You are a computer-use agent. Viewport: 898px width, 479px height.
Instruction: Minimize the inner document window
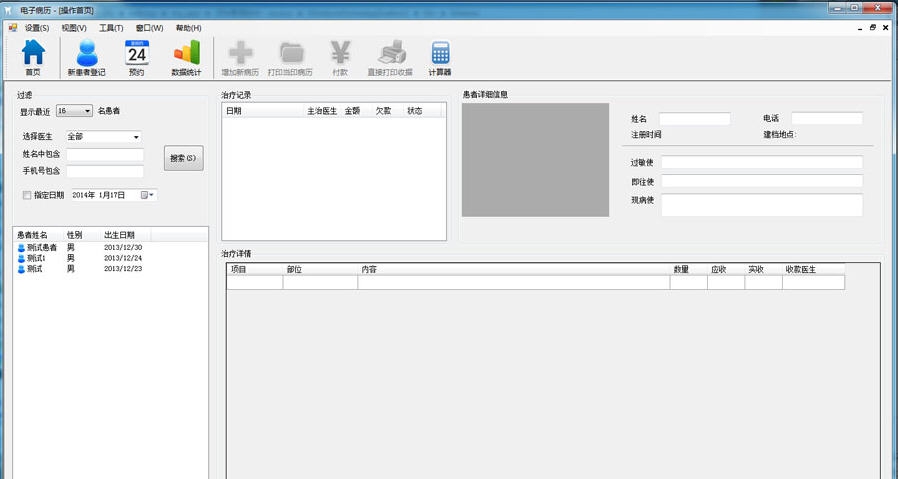point(860,28)
